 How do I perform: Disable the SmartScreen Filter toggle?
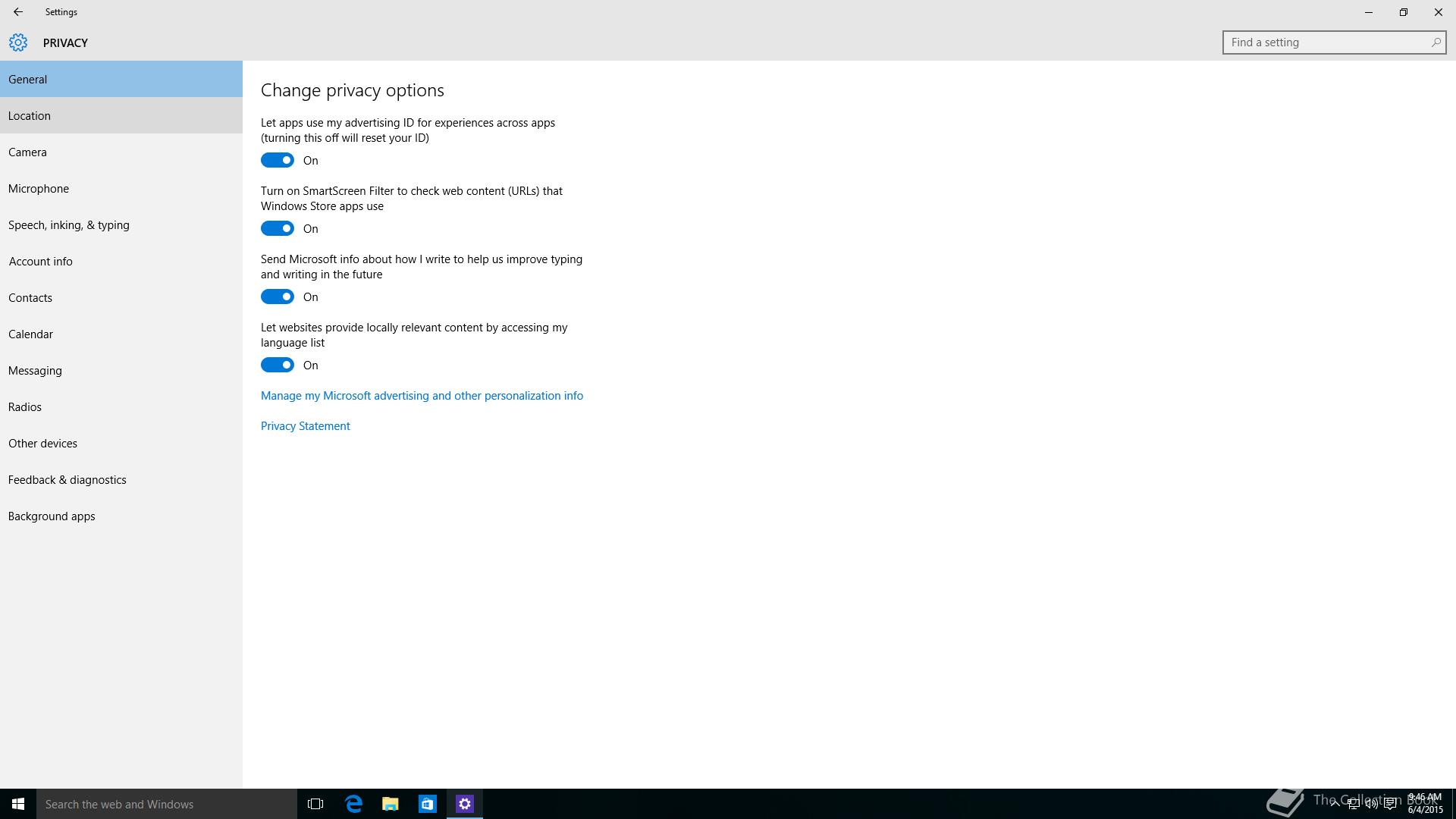pos(278,228)
